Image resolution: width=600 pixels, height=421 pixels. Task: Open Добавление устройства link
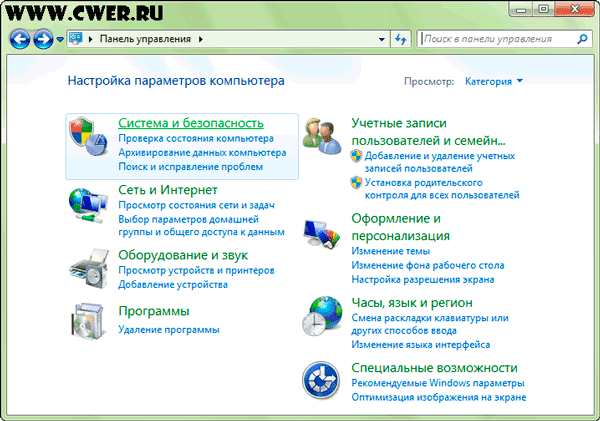coord(172,284)
